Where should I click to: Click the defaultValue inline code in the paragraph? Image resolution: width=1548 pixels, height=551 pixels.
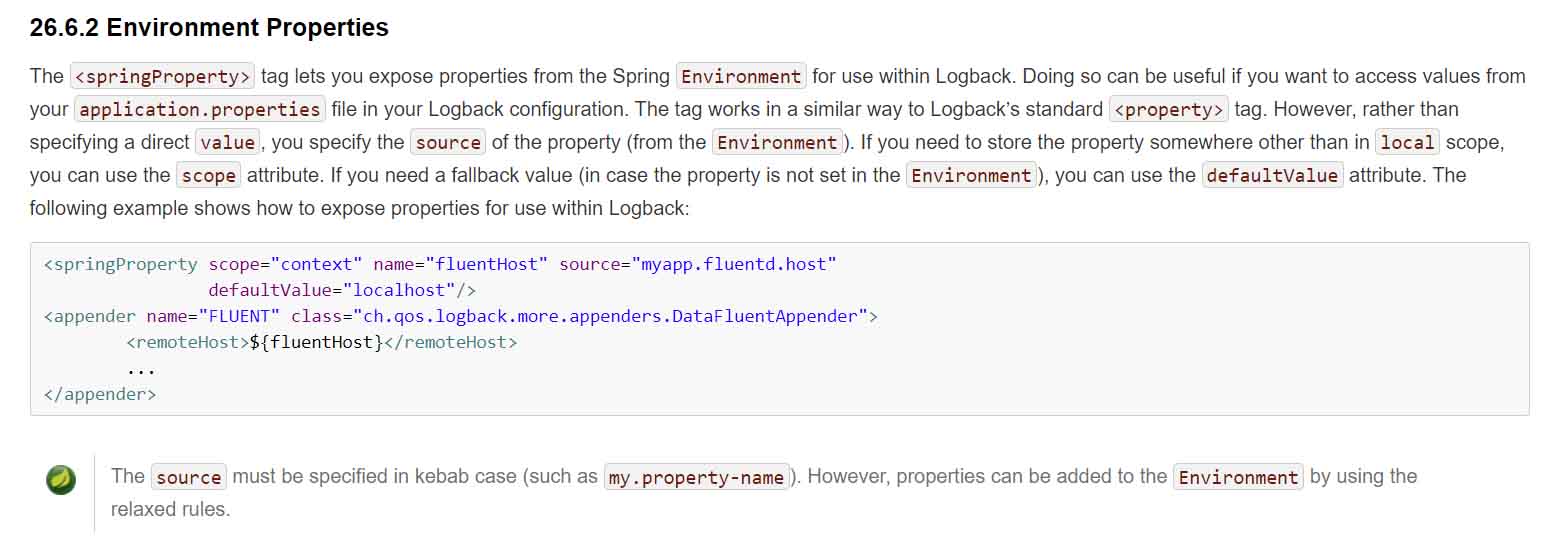click(x=1272, y=176)
